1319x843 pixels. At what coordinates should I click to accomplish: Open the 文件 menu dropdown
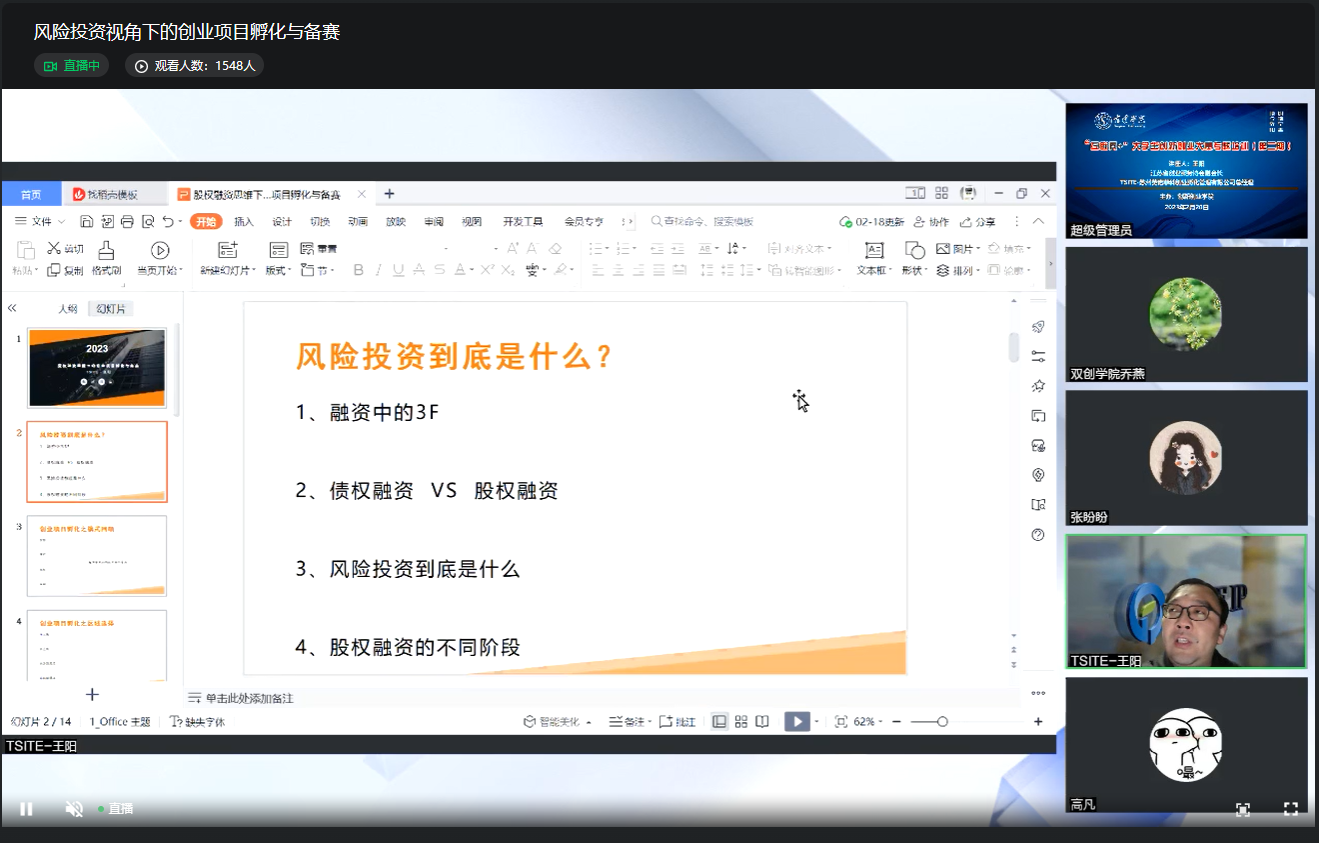(40, 221)
